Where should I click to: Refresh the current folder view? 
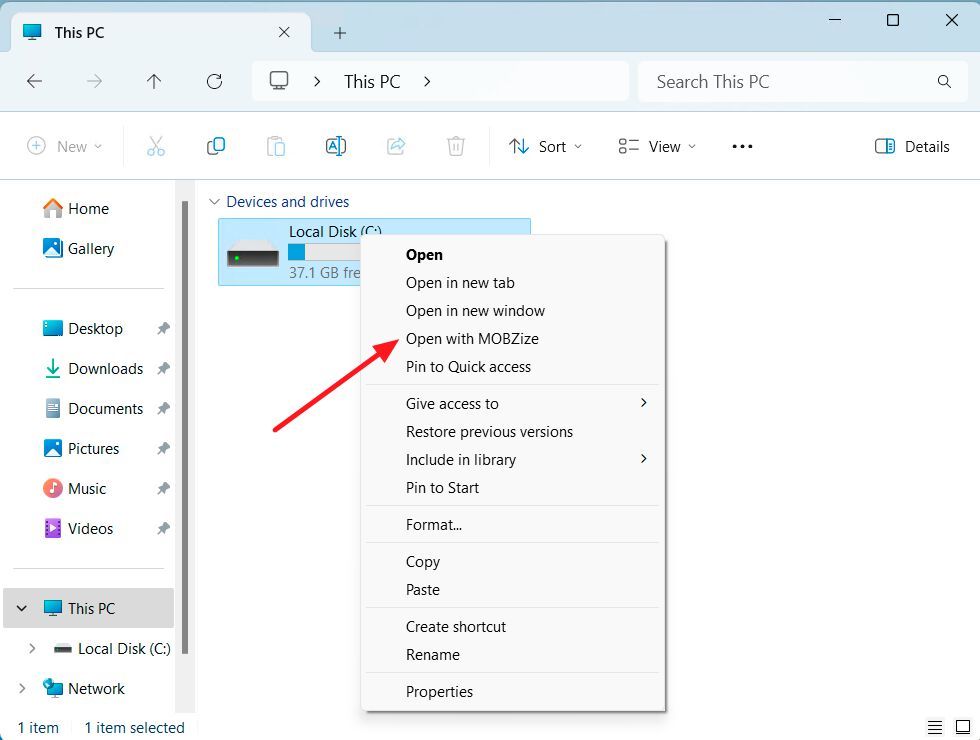coord(214,81)
